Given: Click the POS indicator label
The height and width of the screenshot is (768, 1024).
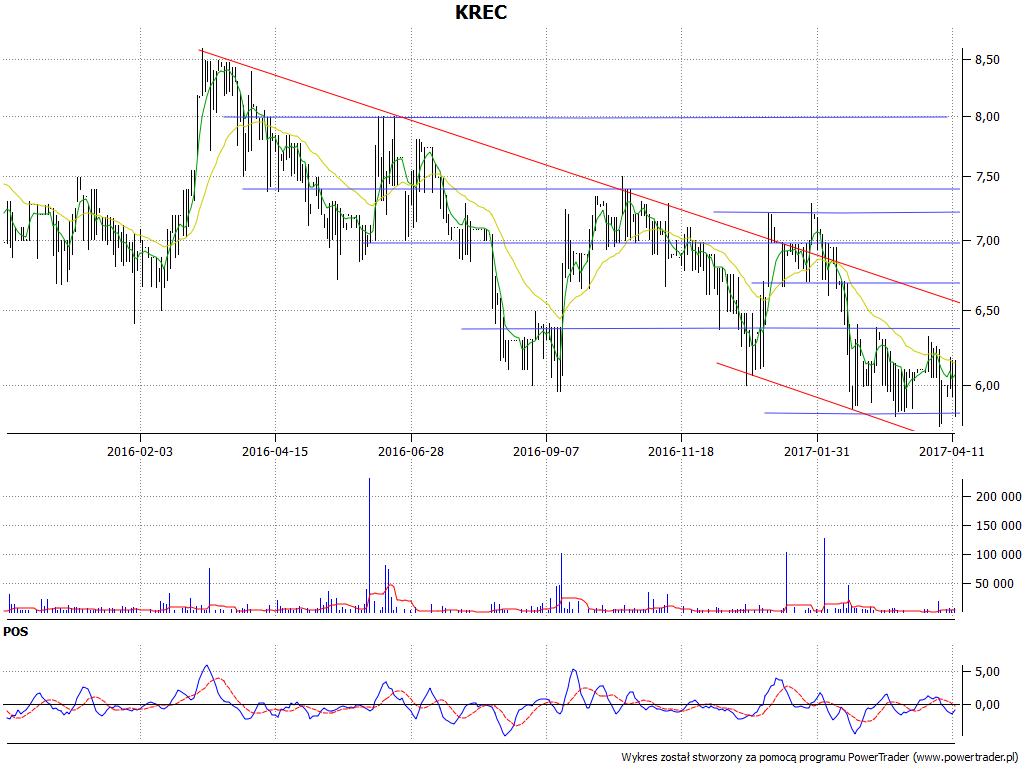Looking at the screenshot, I should [16, 632].
